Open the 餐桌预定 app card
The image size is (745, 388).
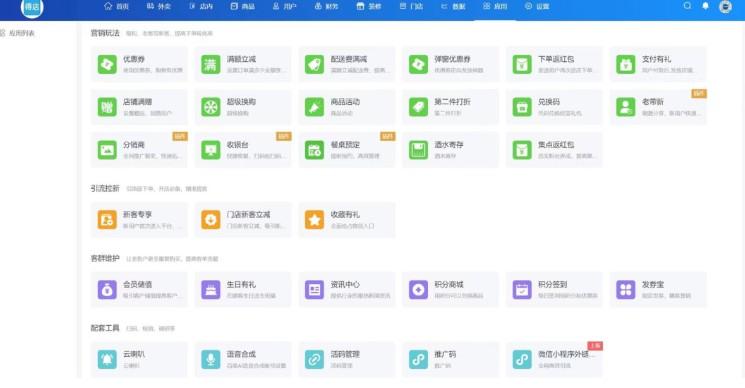tap(347, 150)
